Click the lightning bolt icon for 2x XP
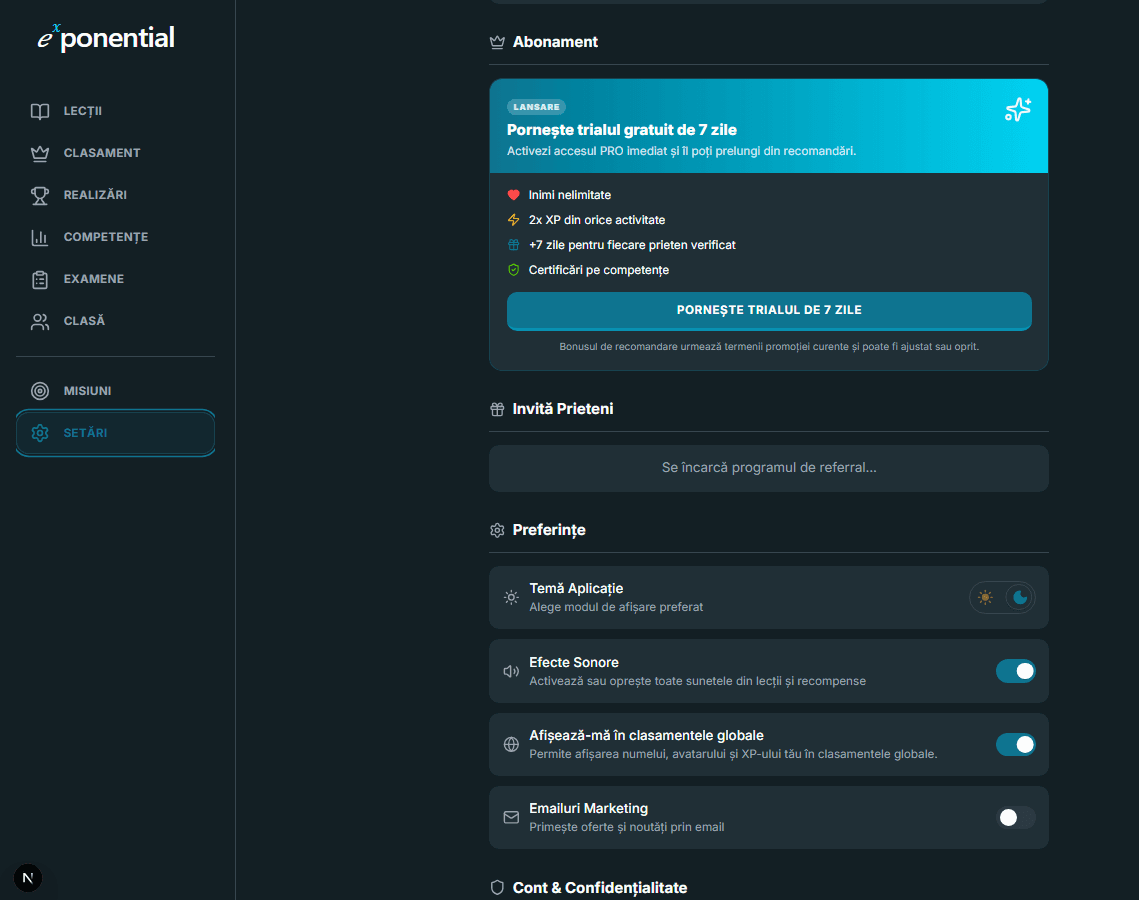 point(514,219)
